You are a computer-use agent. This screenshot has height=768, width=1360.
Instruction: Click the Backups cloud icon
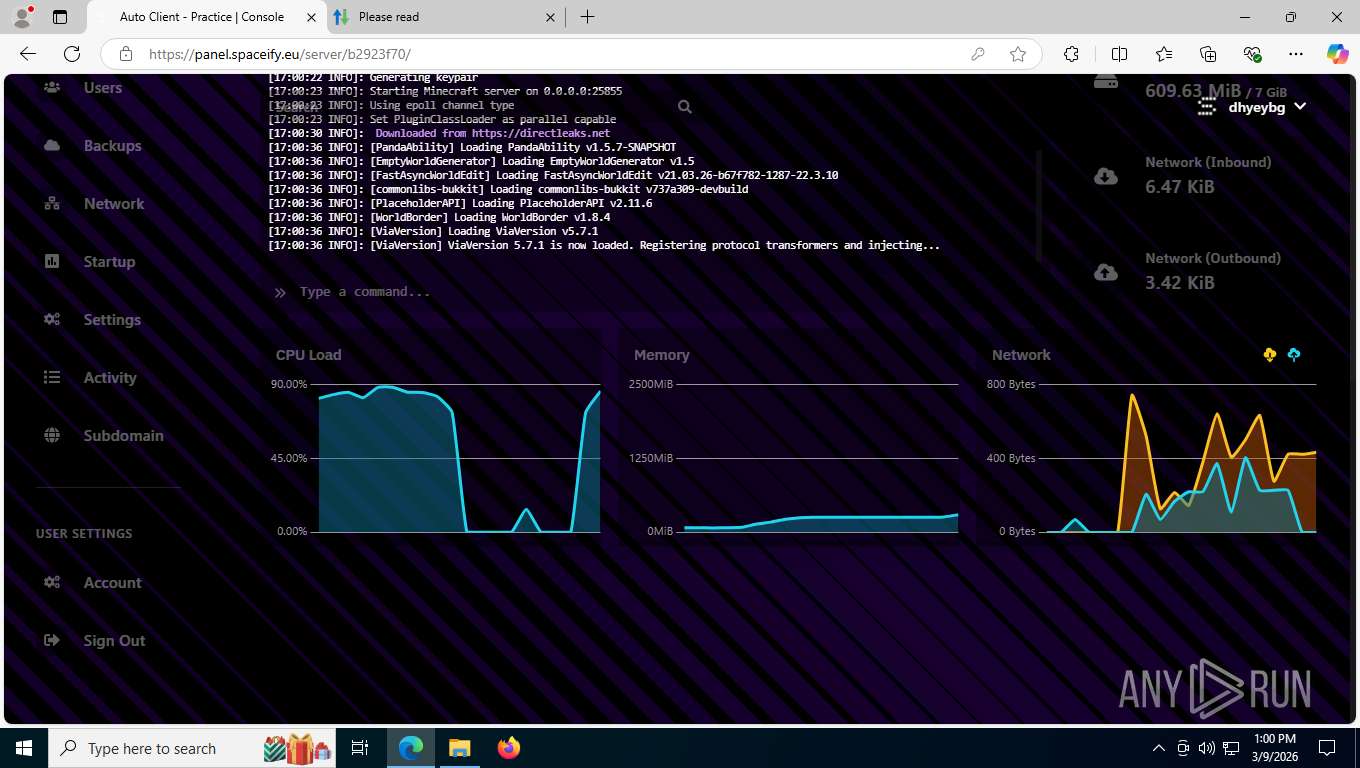tap(52, 146)
